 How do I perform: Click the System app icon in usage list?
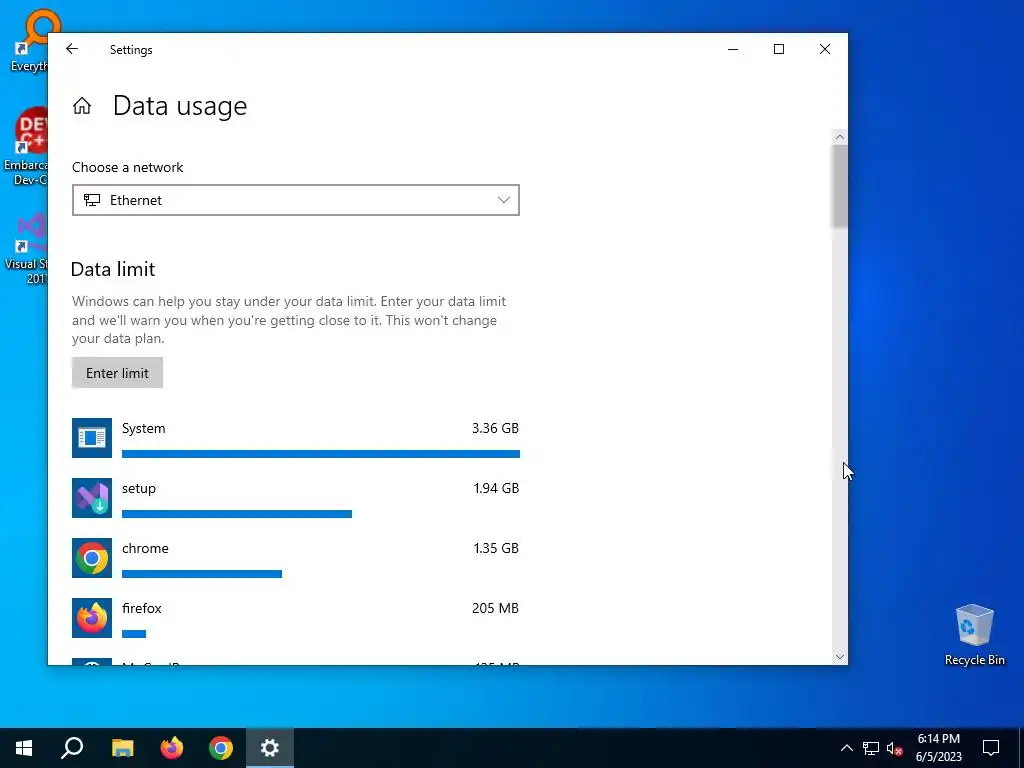pyautogui.click(x=91, y=438)
